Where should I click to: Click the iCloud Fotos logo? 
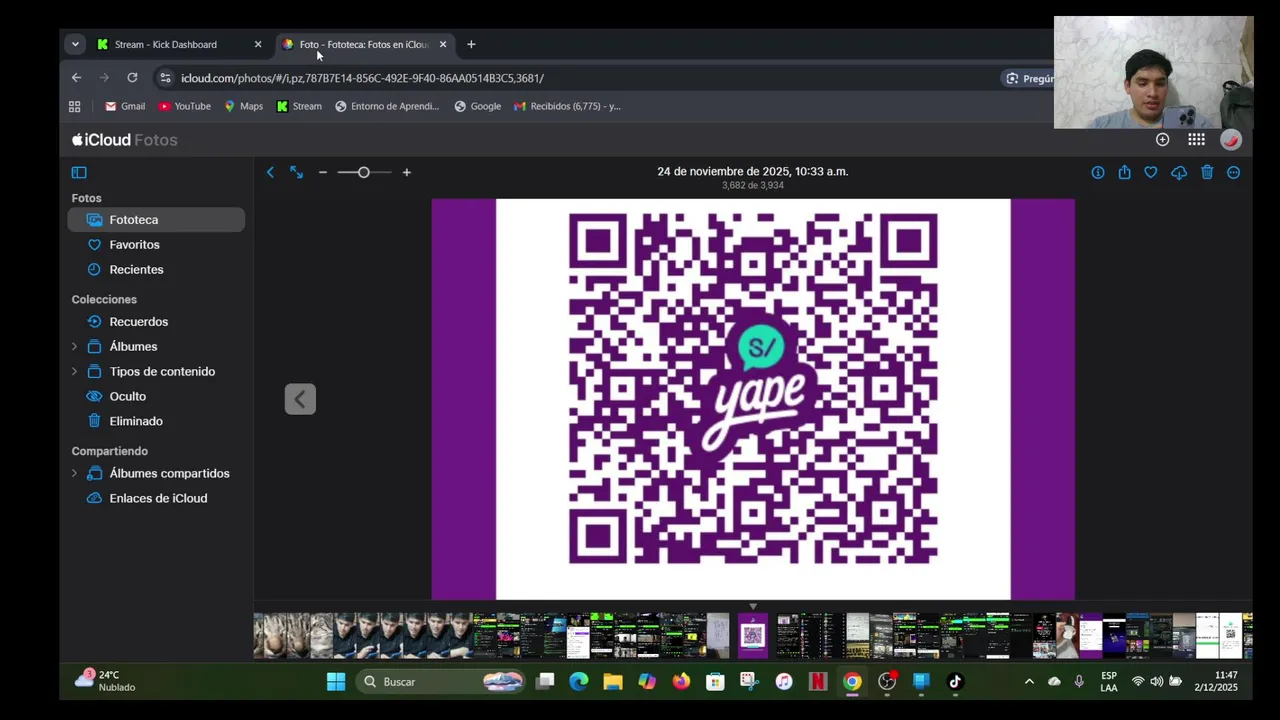125,140
